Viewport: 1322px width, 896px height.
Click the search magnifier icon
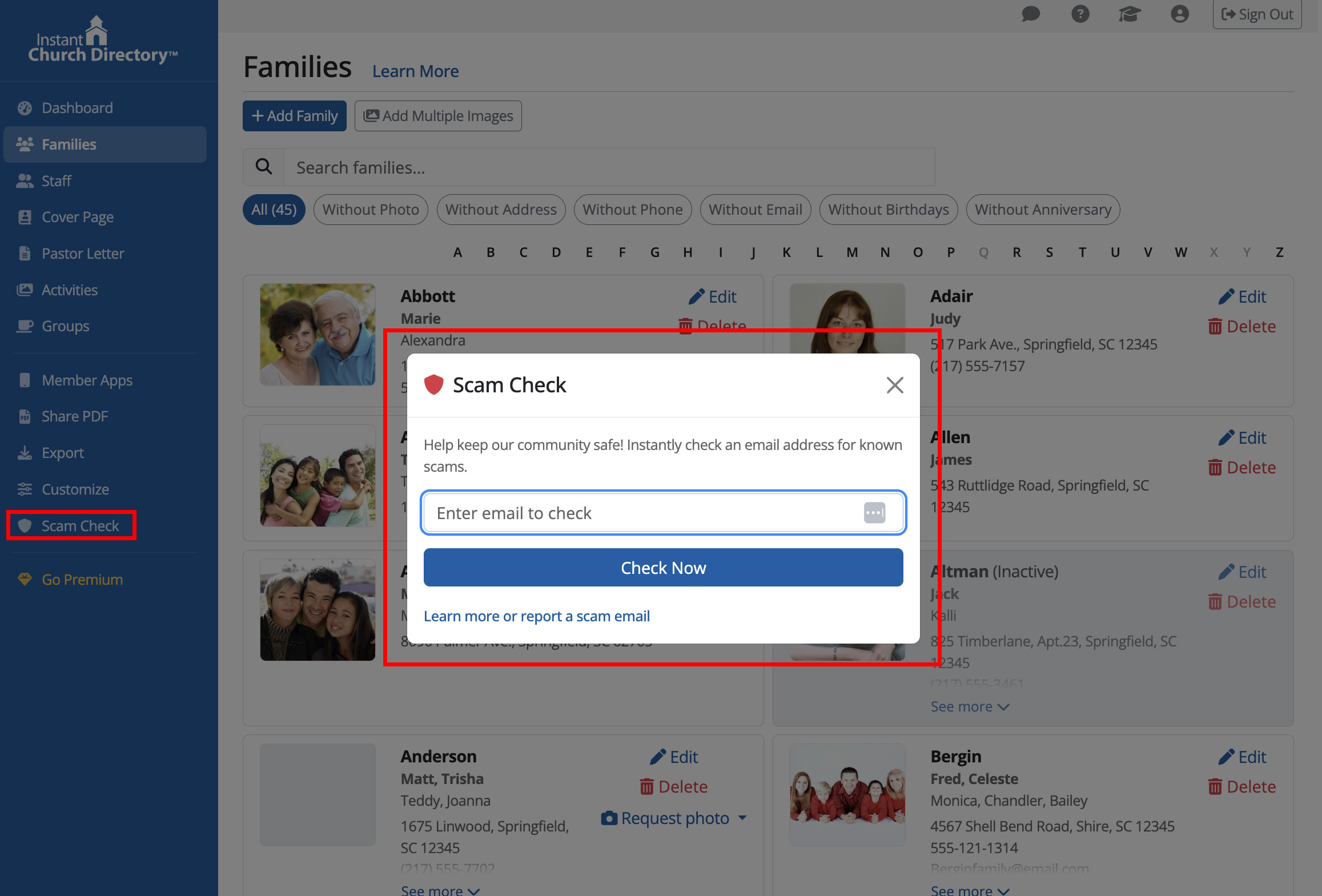(264, 167)
